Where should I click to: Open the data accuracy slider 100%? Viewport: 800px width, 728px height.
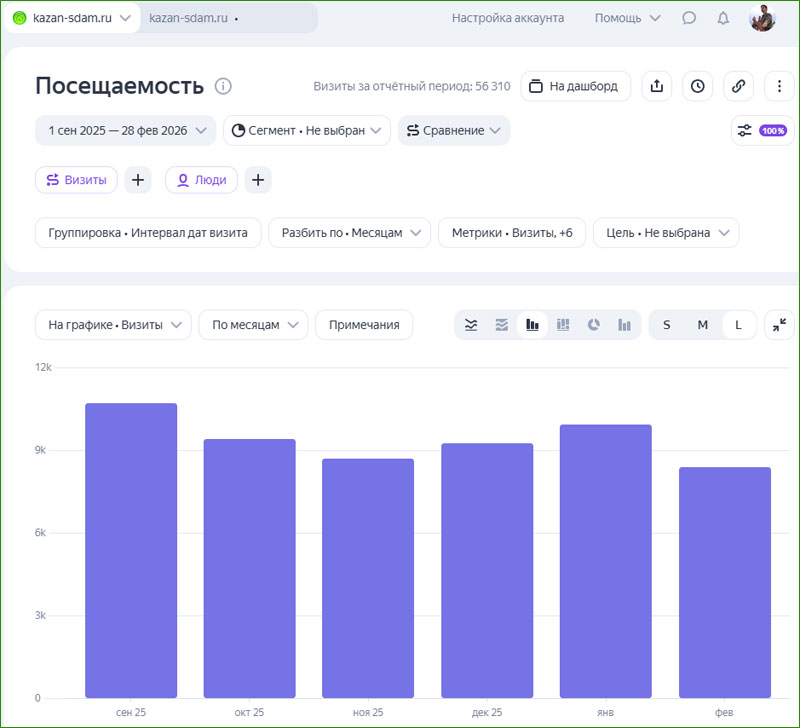(762, 131)
